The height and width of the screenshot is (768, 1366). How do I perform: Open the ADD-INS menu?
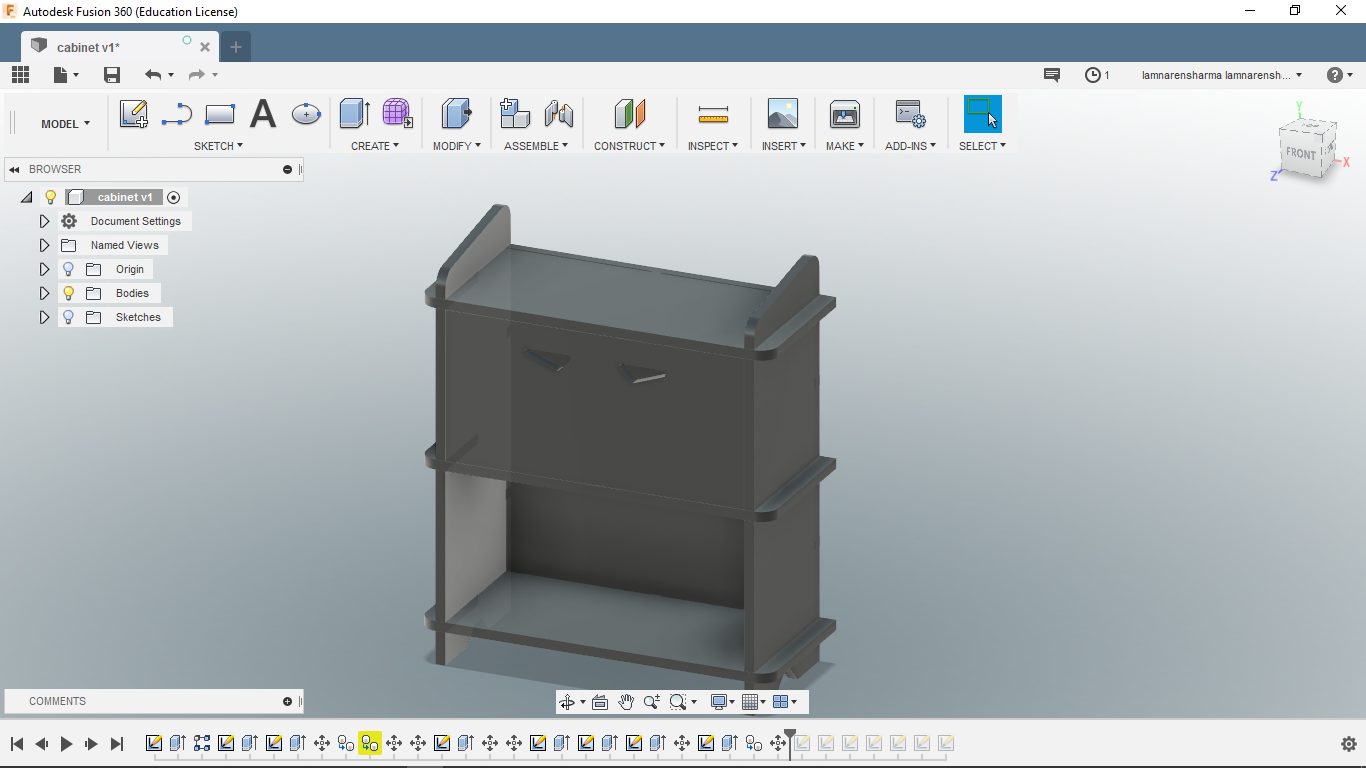(911, 146)
